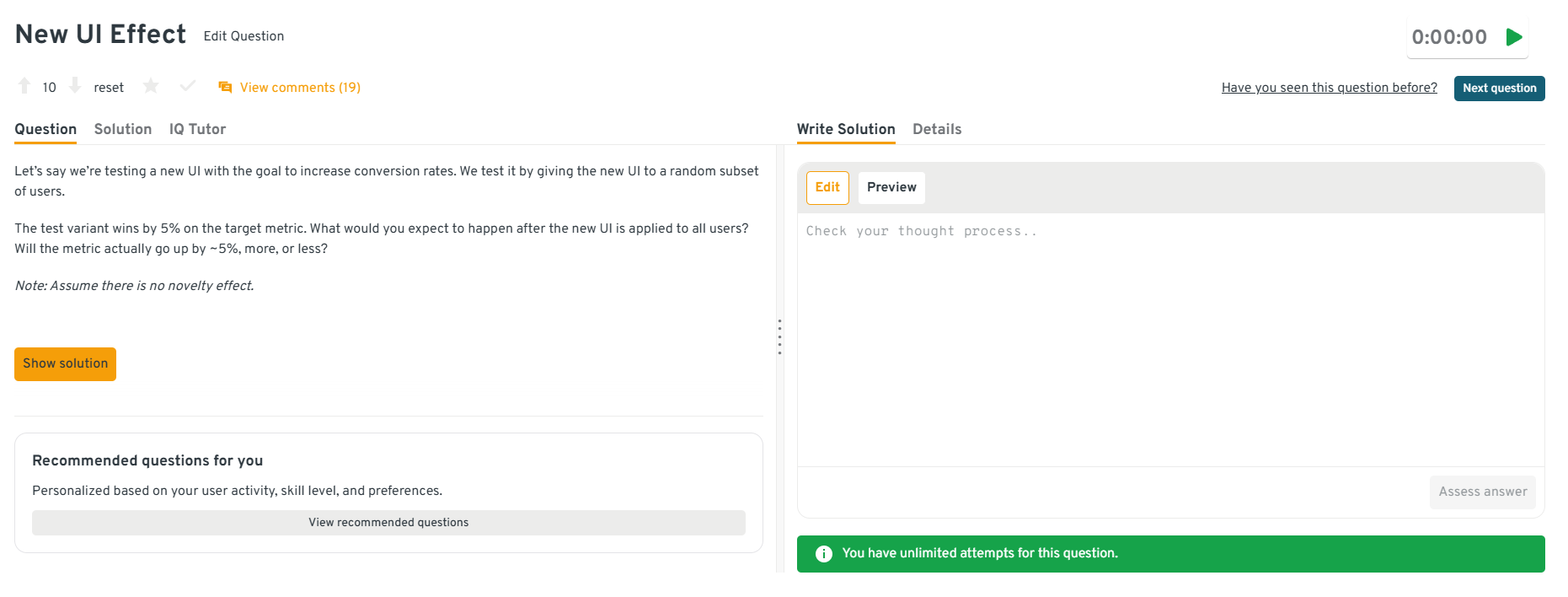Click the Assess answer button
Image resolution: width=1568 pixels, height=597 pixels.
click(x=1482, y=492)
